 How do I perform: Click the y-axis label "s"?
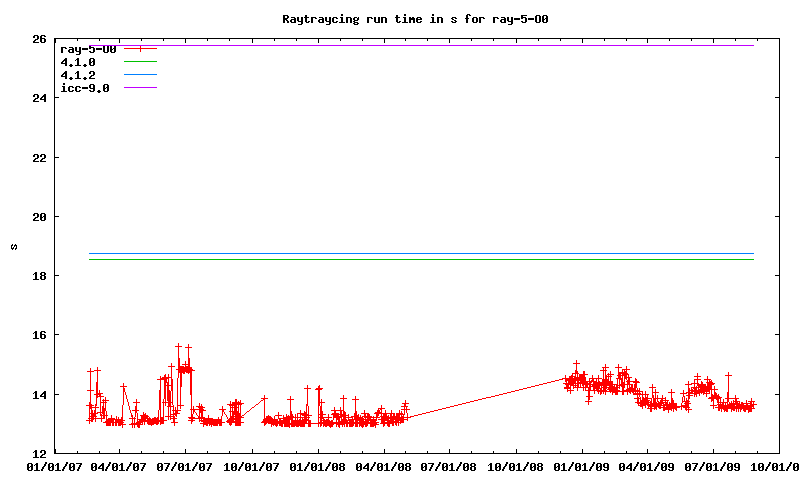coord(14,246)
